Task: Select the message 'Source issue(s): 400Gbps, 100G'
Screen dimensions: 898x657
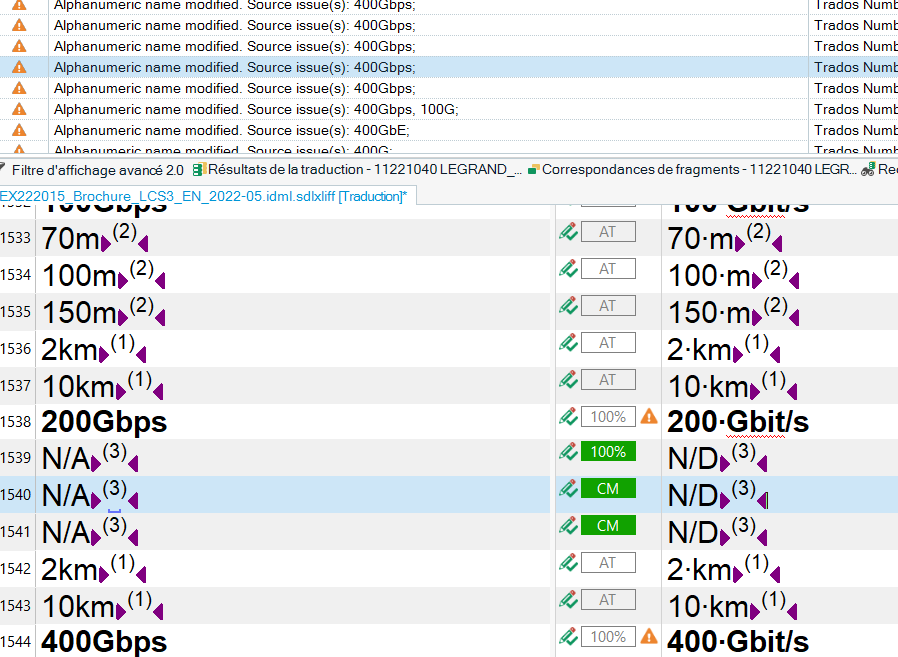Action: 256,109
